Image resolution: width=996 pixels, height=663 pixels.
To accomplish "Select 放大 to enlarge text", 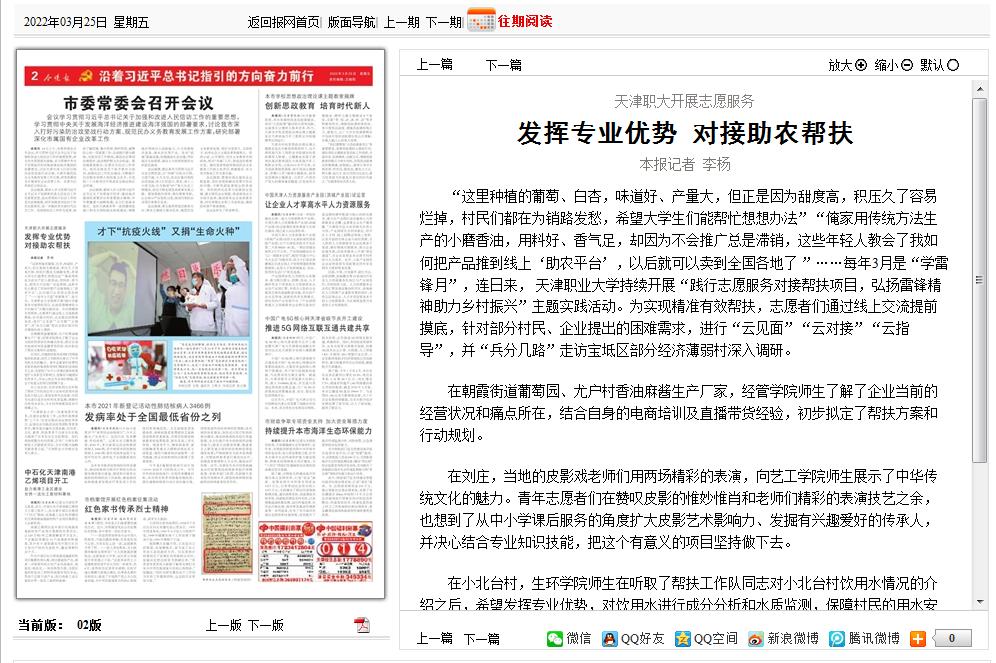I will click(x=847, y=65).
